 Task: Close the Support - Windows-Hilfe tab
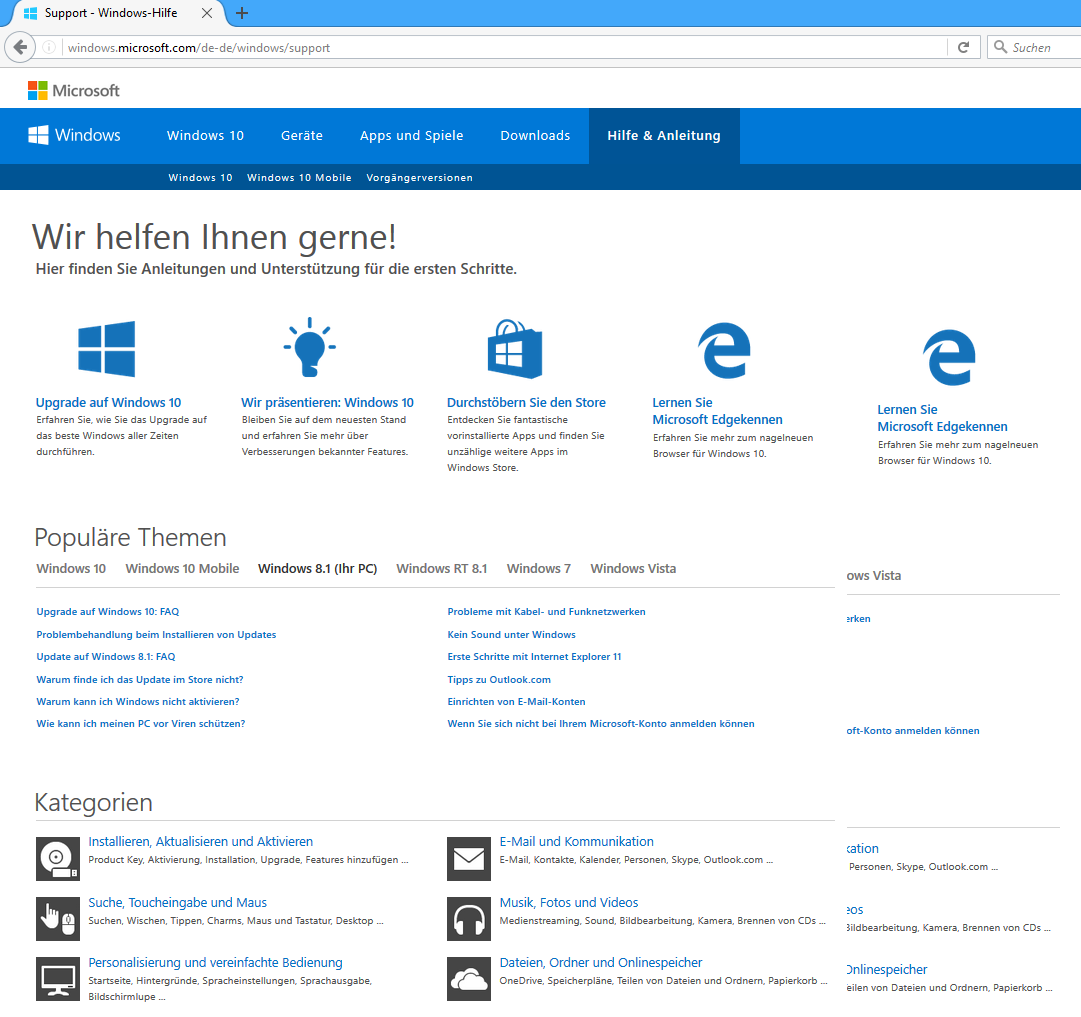point(207,13)
